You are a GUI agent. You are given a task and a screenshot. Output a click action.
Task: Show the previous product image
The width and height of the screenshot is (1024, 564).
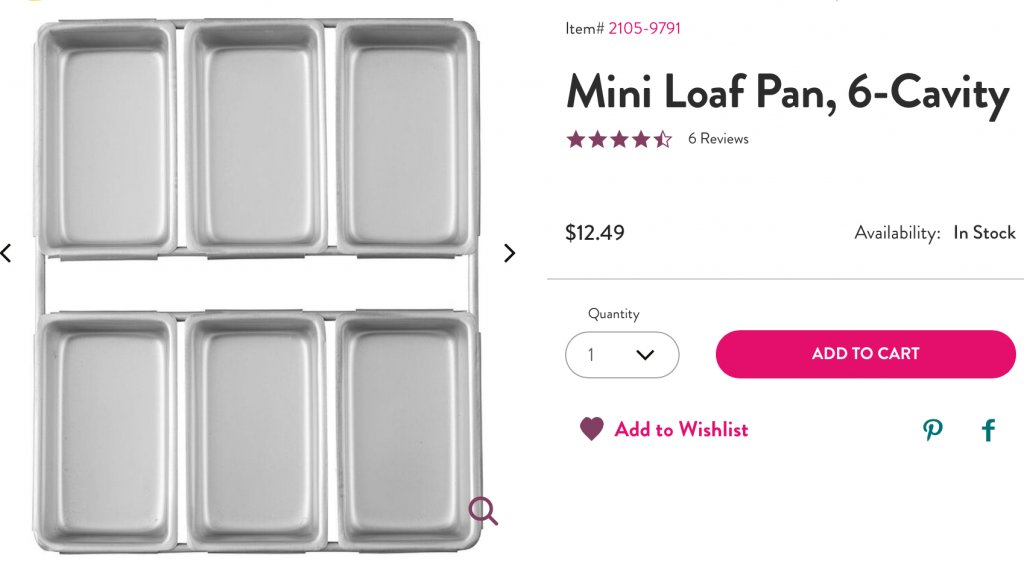click(x=6, y=253)
